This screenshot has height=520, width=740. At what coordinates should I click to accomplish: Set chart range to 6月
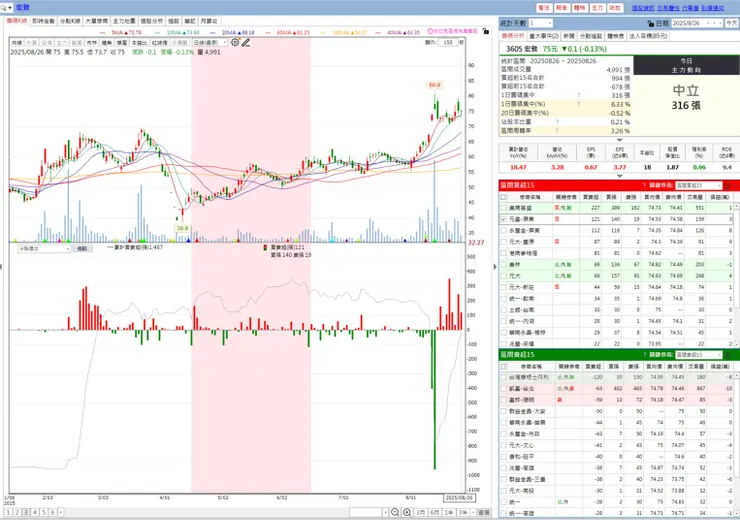point(434,512)
